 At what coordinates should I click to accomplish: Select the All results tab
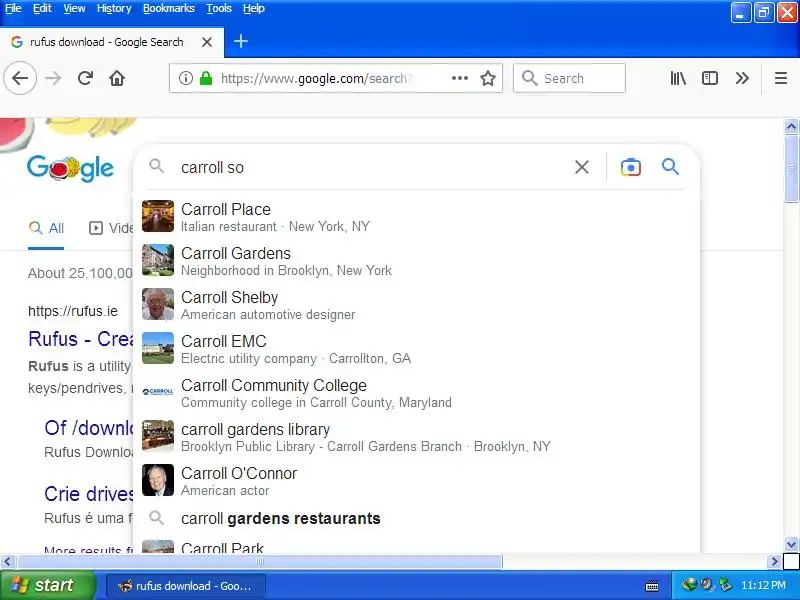point(46,228)
